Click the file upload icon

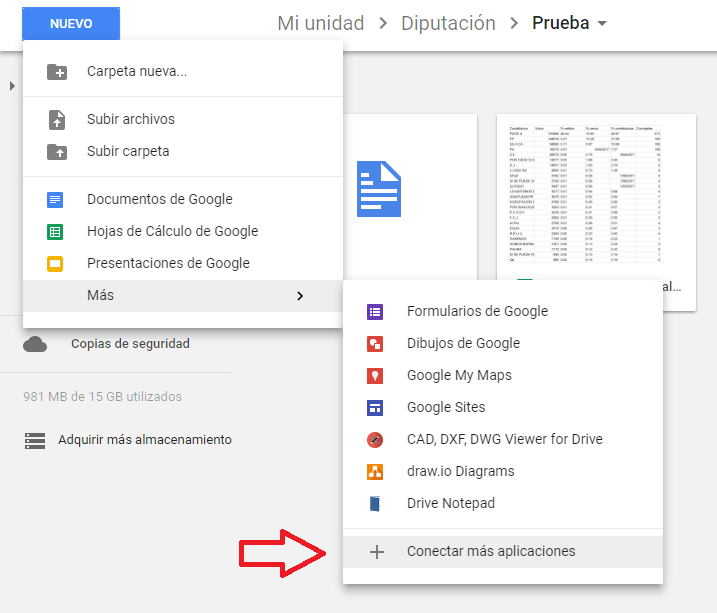tap(57, 120)
